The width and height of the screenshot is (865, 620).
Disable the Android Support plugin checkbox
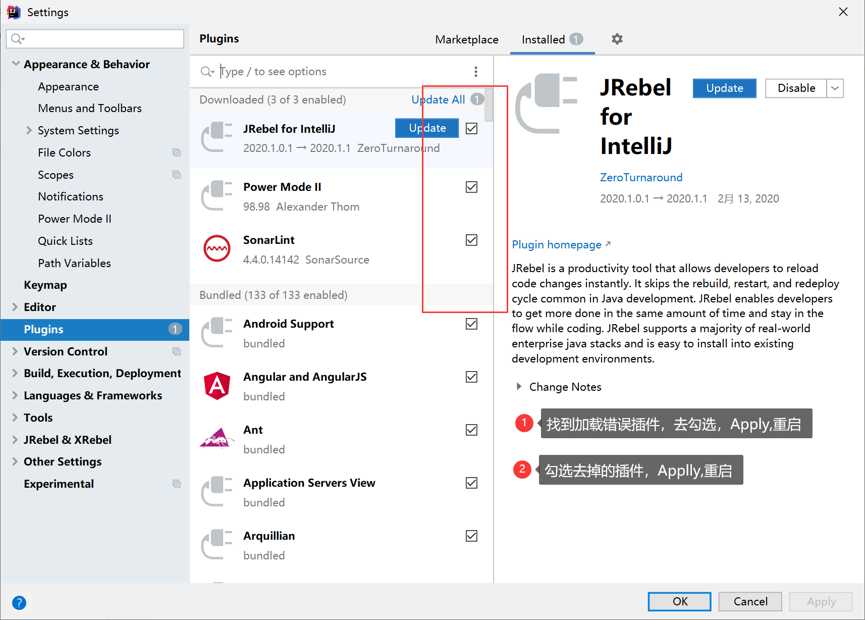[x=472, y=324]
